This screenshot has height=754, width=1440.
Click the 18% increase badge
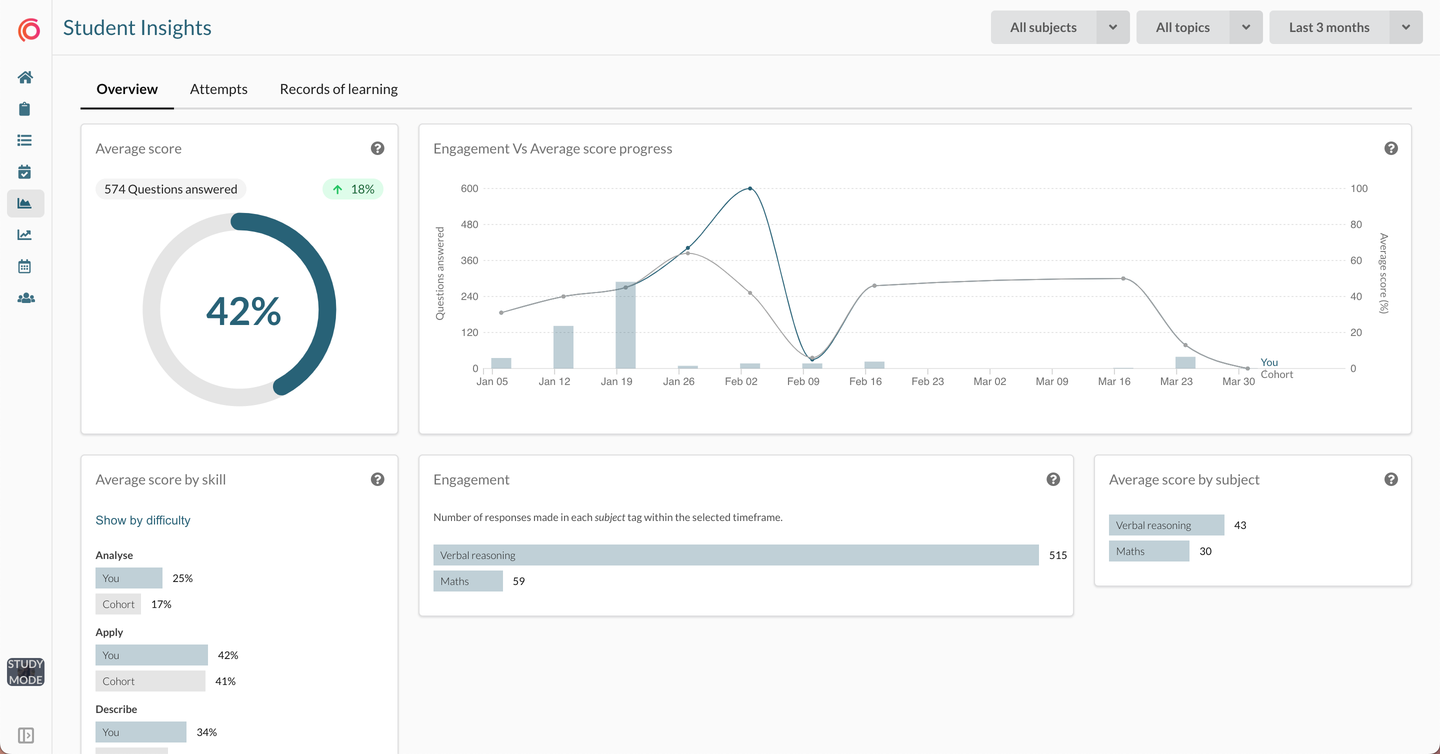click(x=353, y=189)
